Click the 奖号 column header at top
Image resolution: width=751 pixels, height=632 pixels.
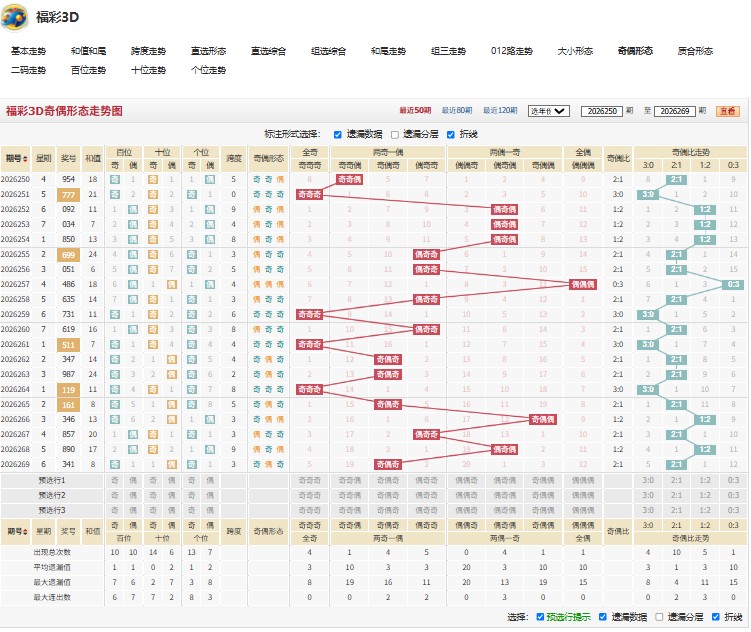pos(68,158)
